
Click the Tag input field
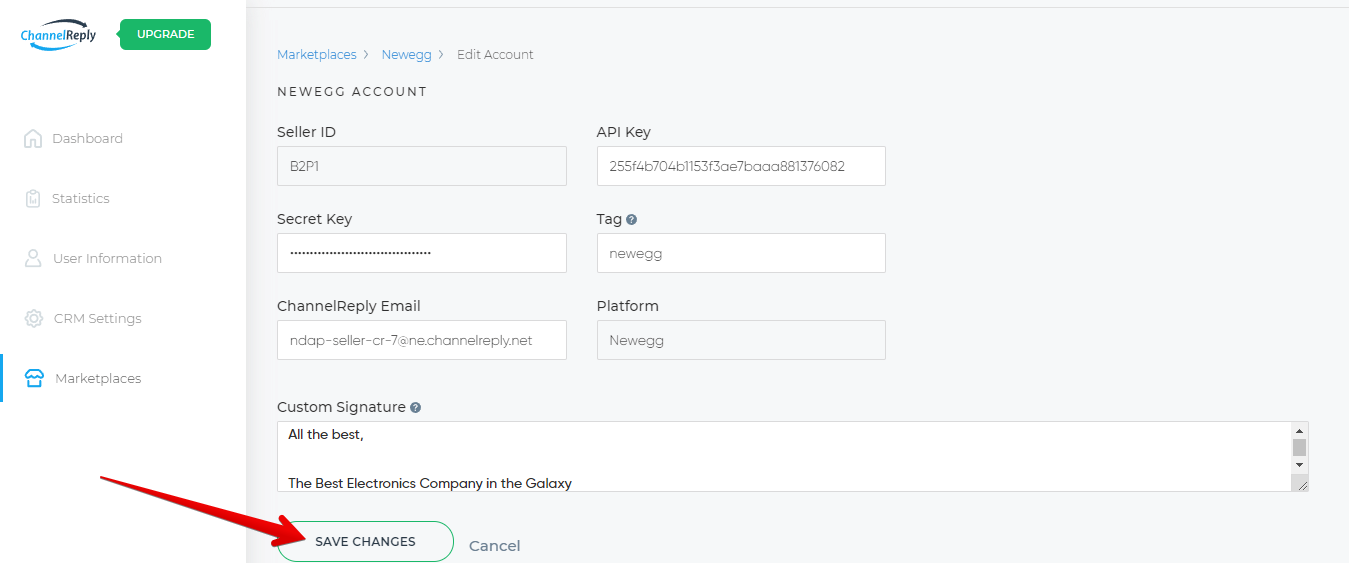point(741,253)
